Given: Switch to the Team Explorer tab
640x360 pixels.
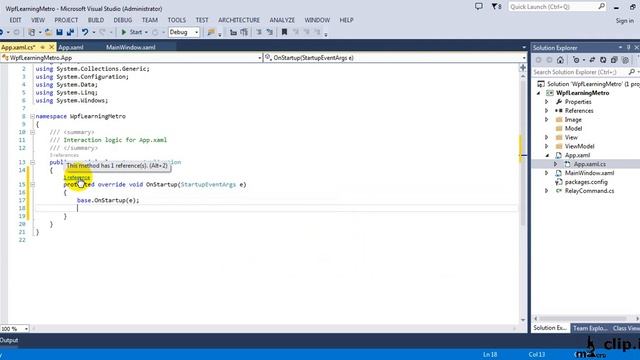Looking at the screenshot, I should pos(590,328).
